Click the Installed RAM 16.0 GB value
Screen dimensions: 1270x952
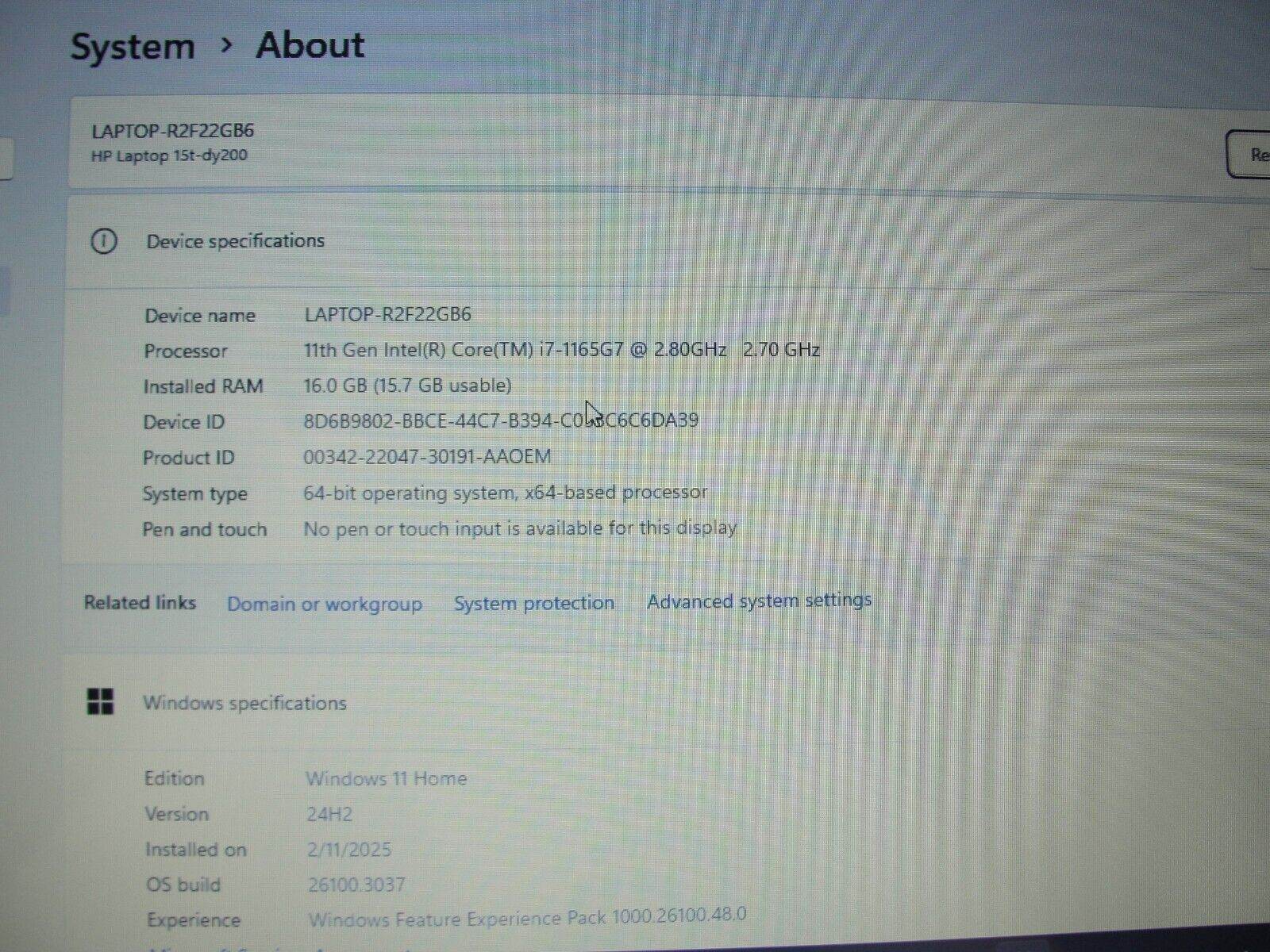click(x=407, y=386)
